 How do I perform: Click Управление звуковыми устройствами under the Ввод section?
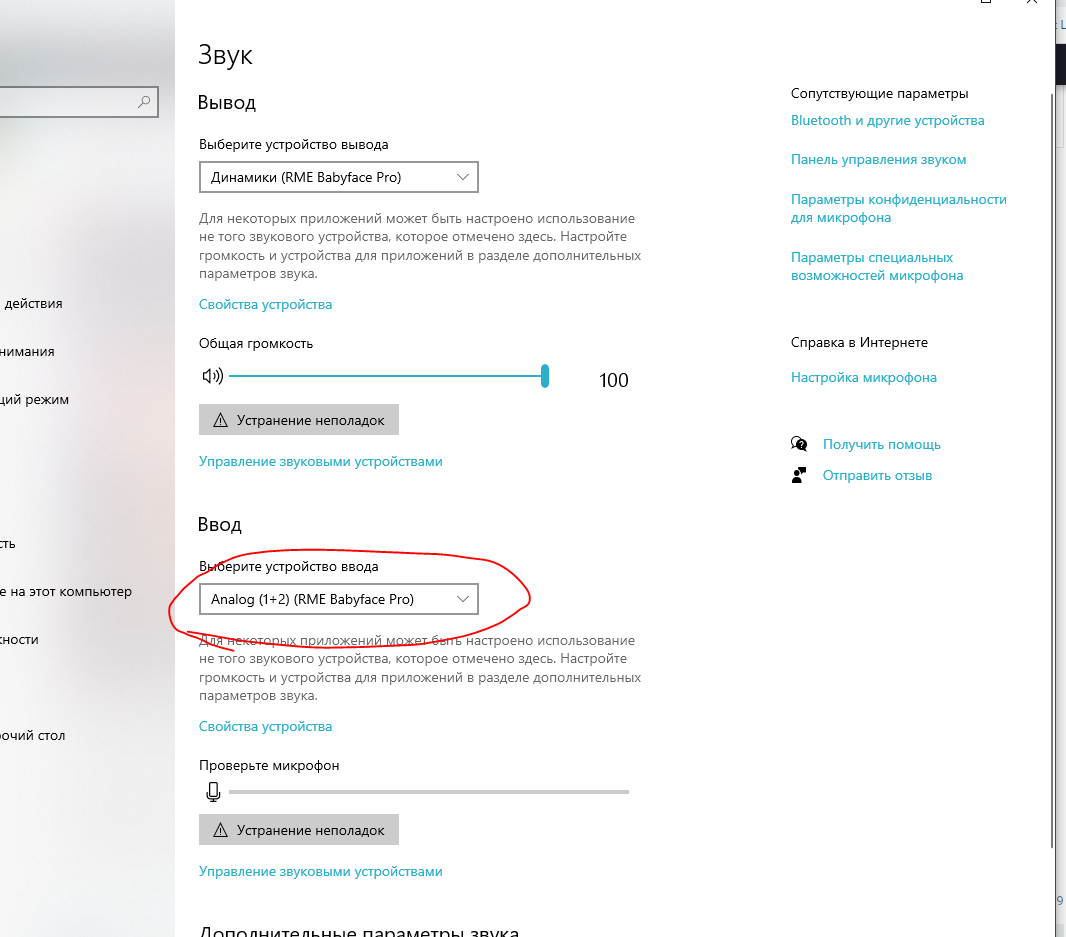pos(320,871)
